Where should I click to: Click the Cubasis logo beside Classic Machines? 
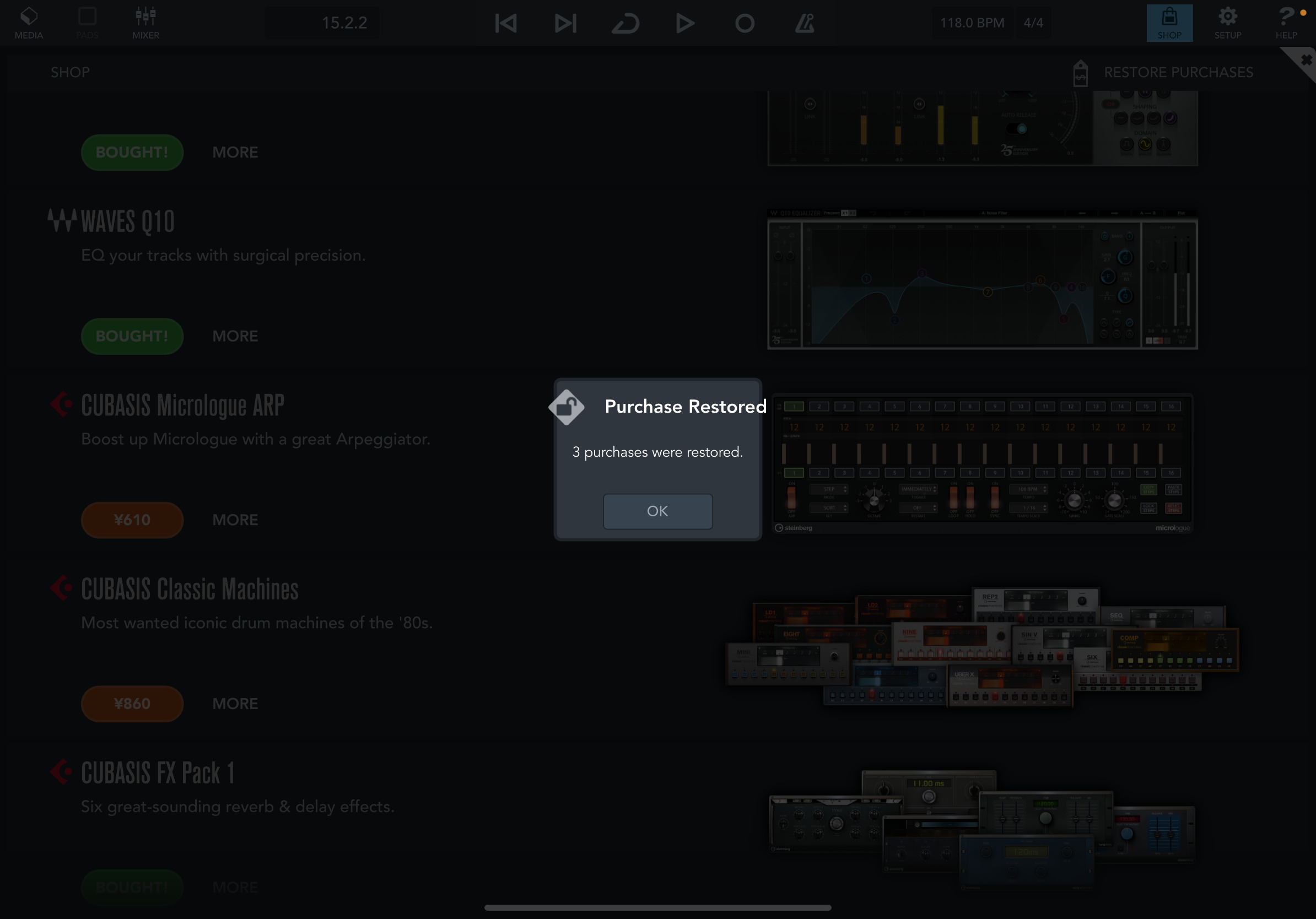pos(61,588)
